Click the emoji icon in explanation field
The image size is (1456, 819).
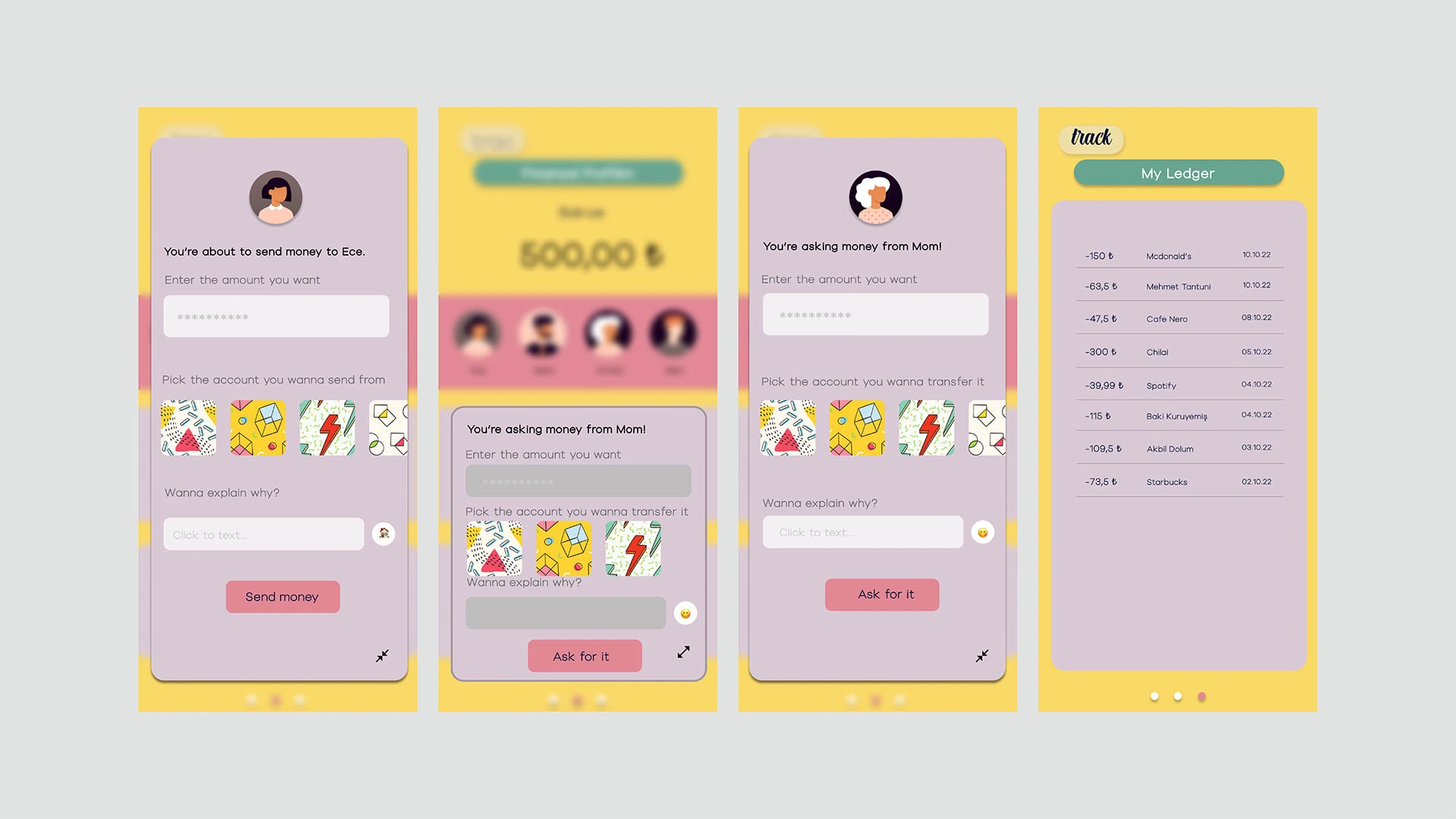pos(984,532)
